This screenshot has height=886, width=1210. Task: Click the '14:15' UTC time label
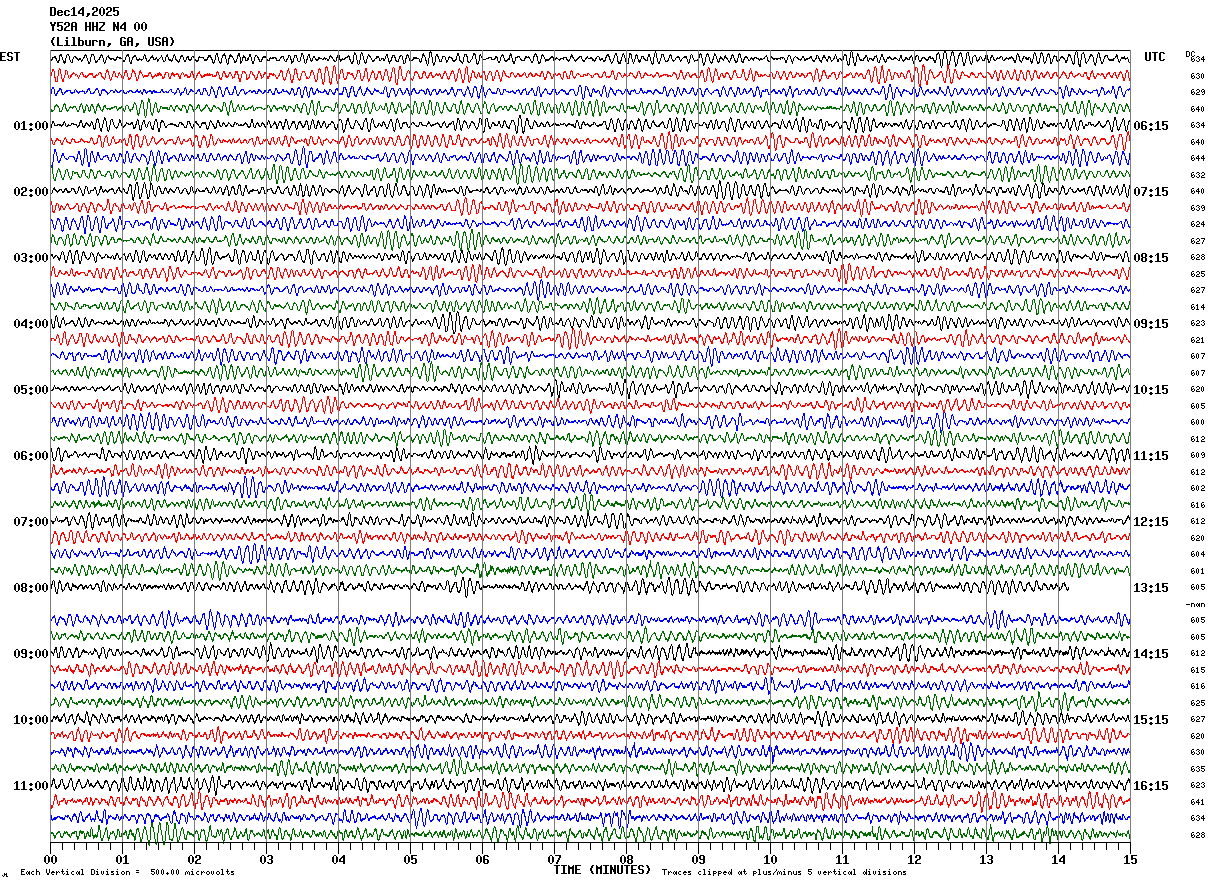tap(1151, 654)
